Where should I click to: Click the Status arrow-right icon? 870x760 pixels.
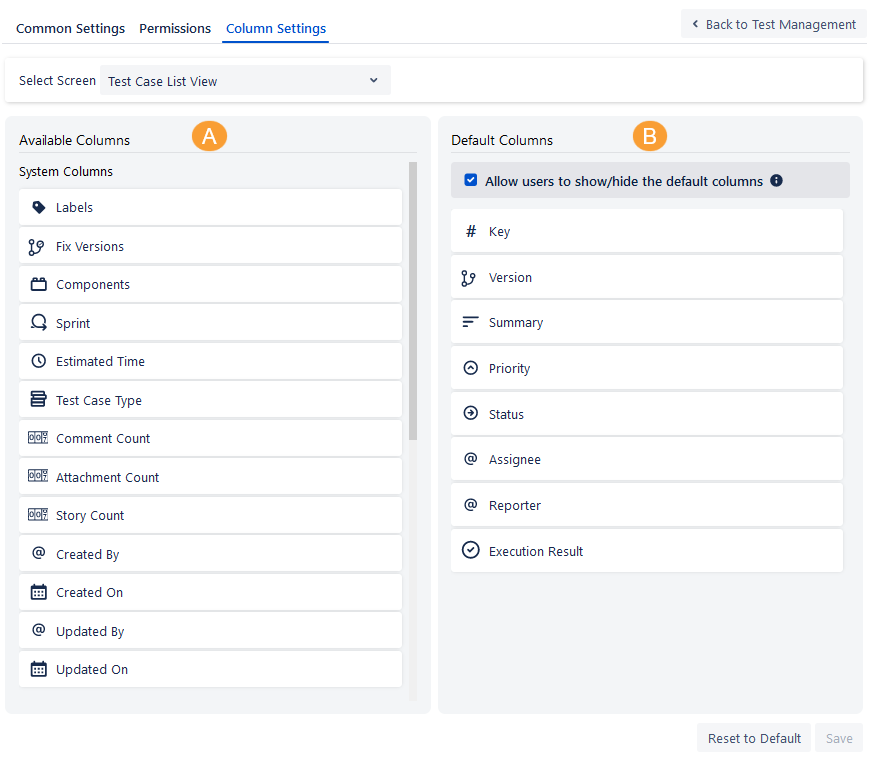[x=471, y=413]
